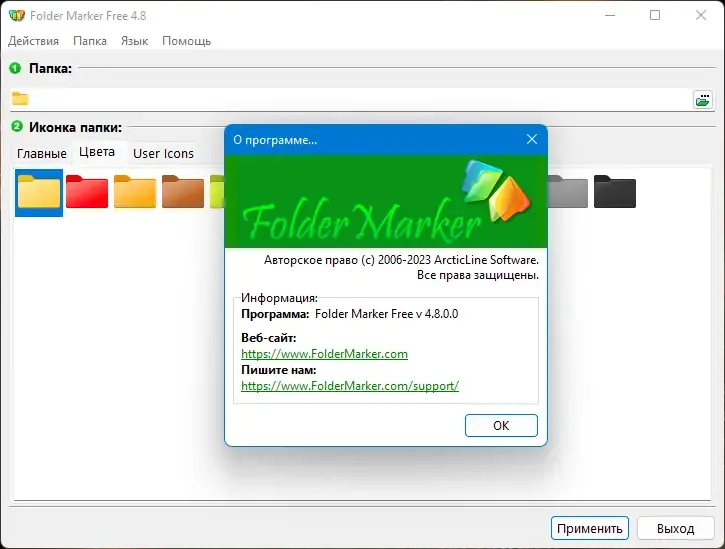Pick the orange folder icon
This screenshot has width=725, height=549.
135,191
